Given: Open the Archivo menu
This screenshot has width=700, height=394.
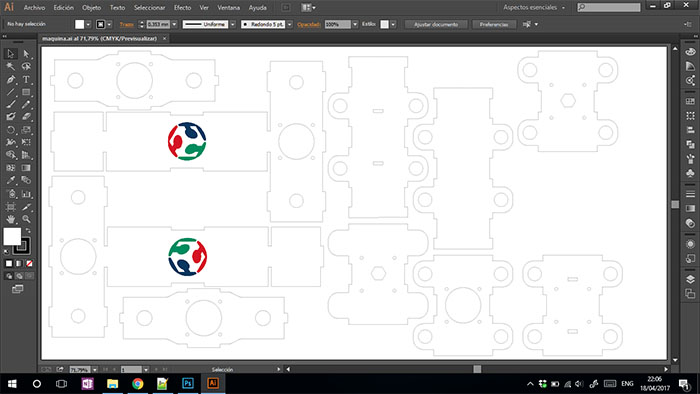Looking at the screenshot, I should [x=34, y=8].
